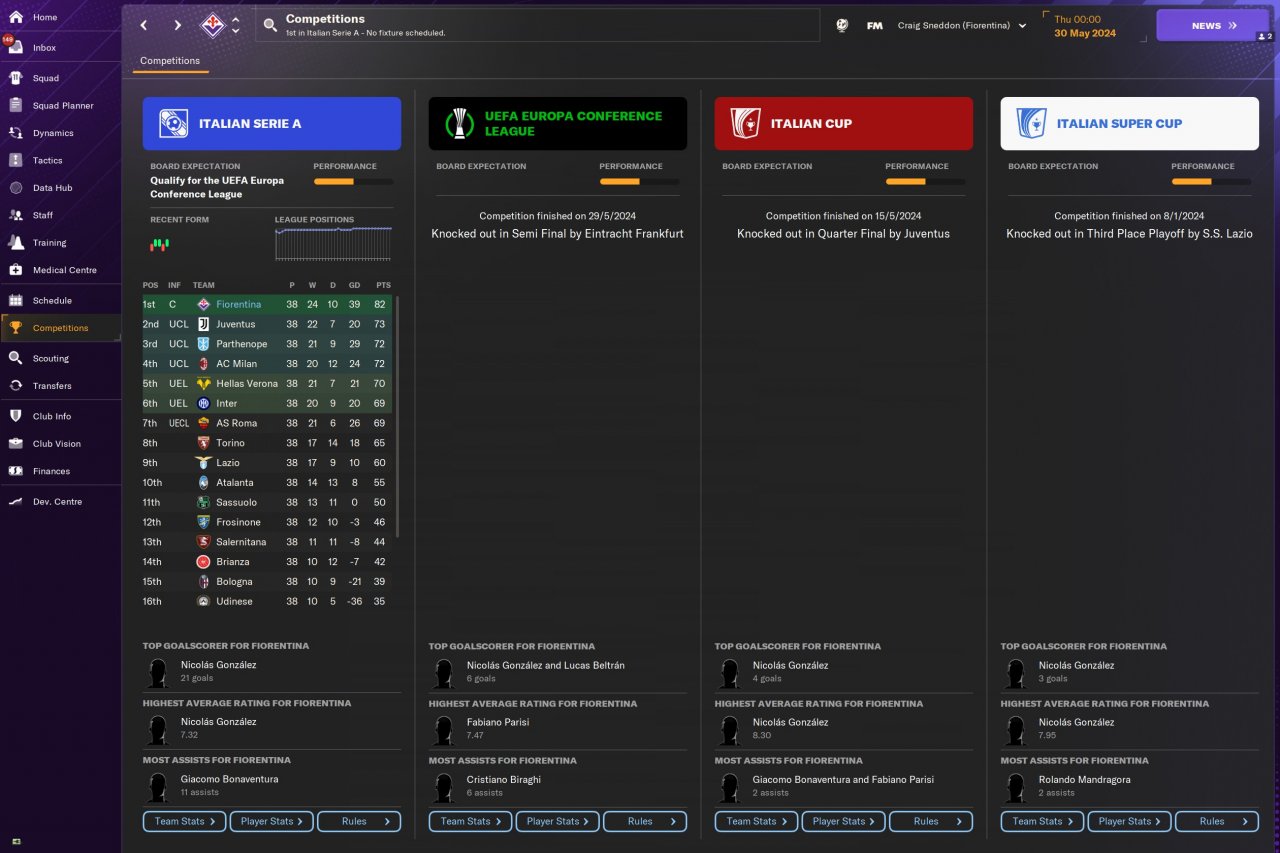1280x853 pixels.
Task: Click Cristiano Biraghi under most assists
Action: tap(504, 779)
